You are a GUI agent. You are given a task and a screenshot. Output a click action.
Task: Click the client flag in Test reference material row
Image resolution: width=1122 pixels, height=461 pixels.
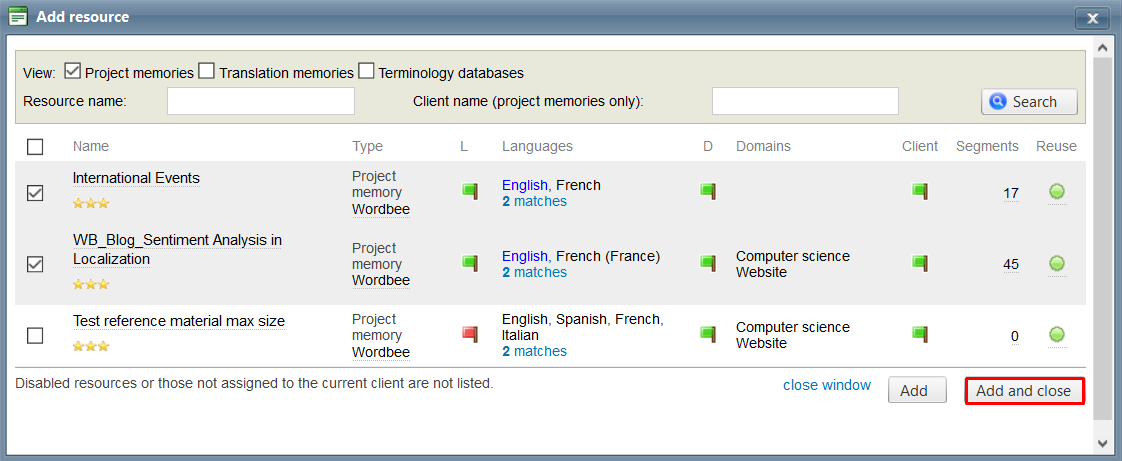click(920, 334)
